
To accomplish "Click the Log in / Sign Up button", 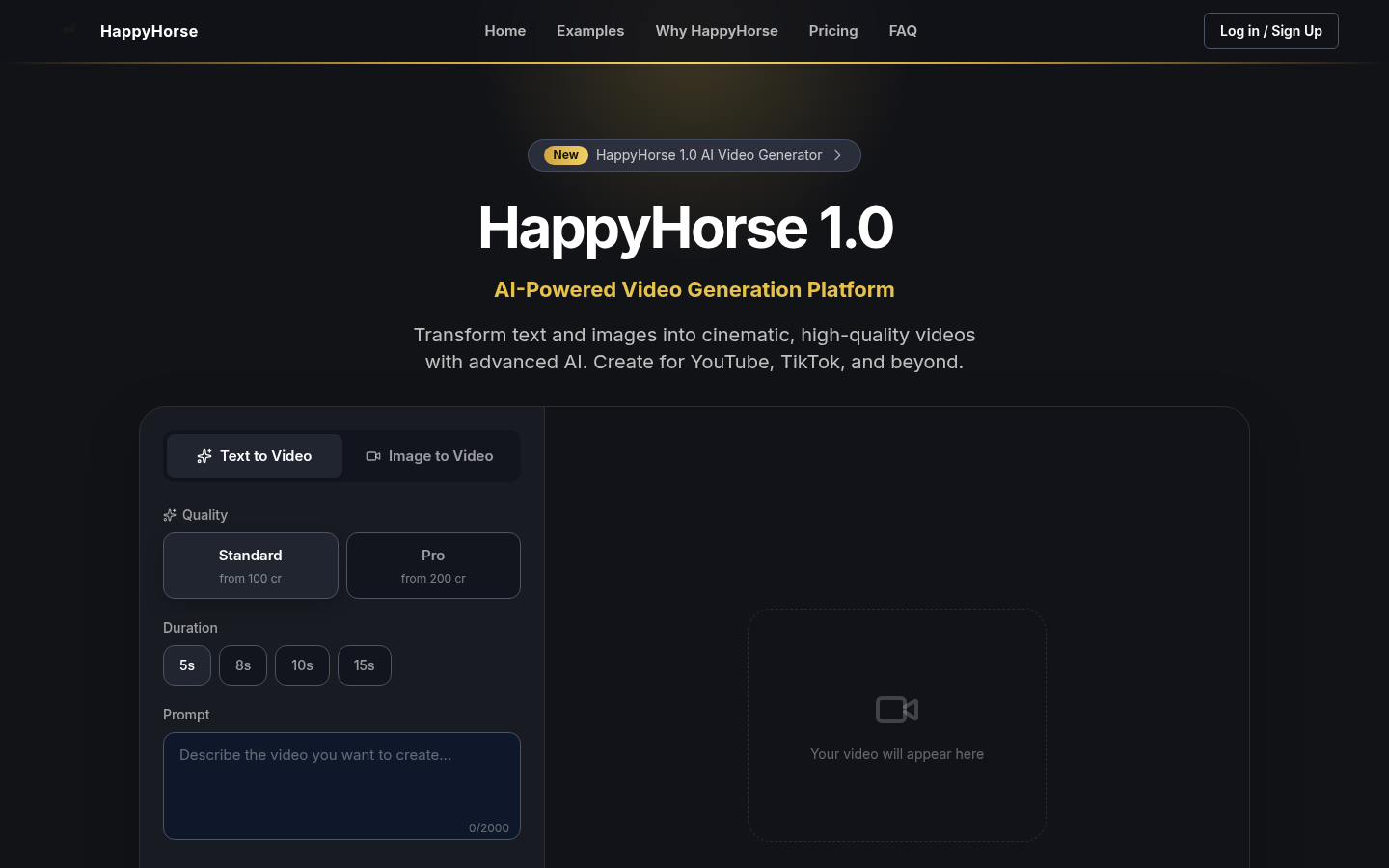I will [1270, 30].
